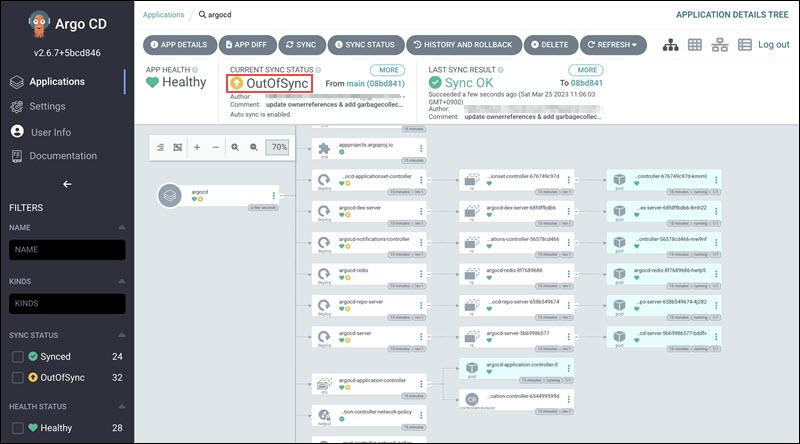Zoom out with the magnifier minus icon
800x444 pixels.
coord(254,147)
